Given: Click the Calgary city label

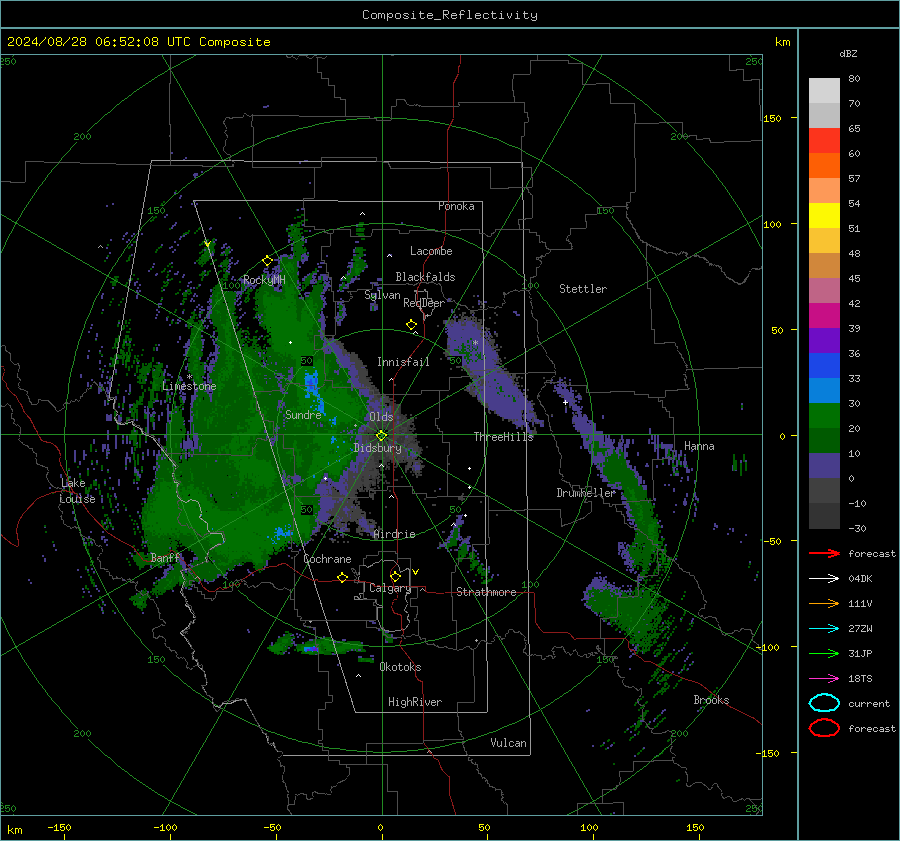Looking at the screenshot, I should (390, 588).
